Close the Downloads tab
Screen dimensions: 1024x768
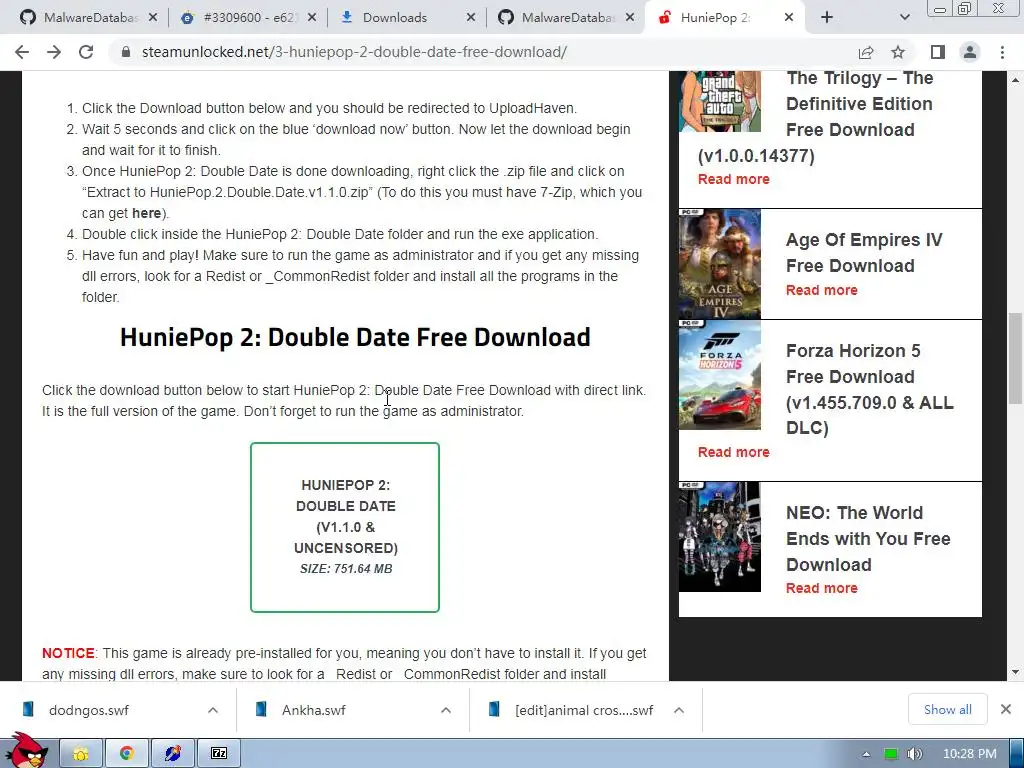pyautogui.click(x=470, y=18)
